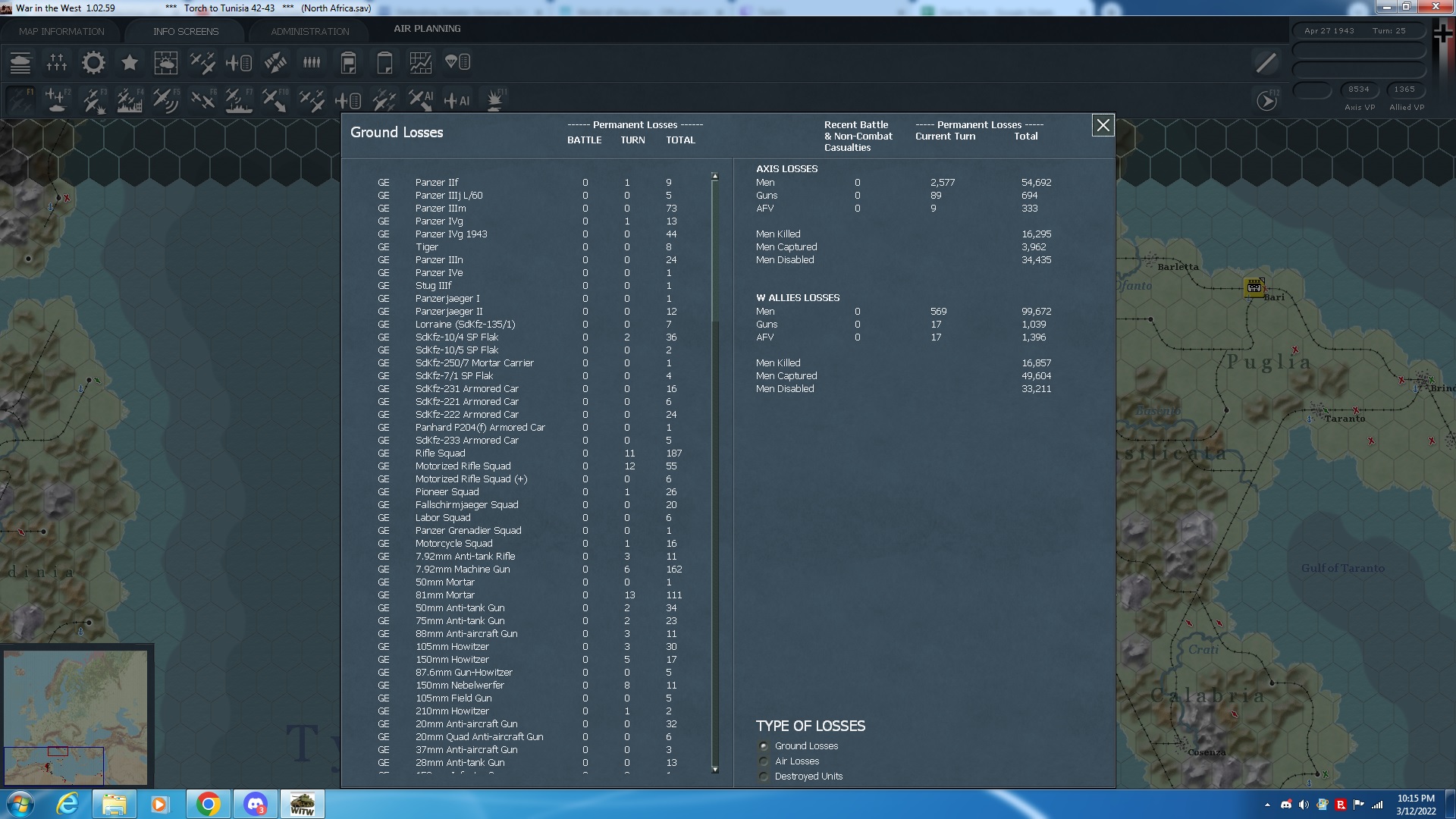Open the weather map screen icon
Screen dimensions: 1456x819
166,62
